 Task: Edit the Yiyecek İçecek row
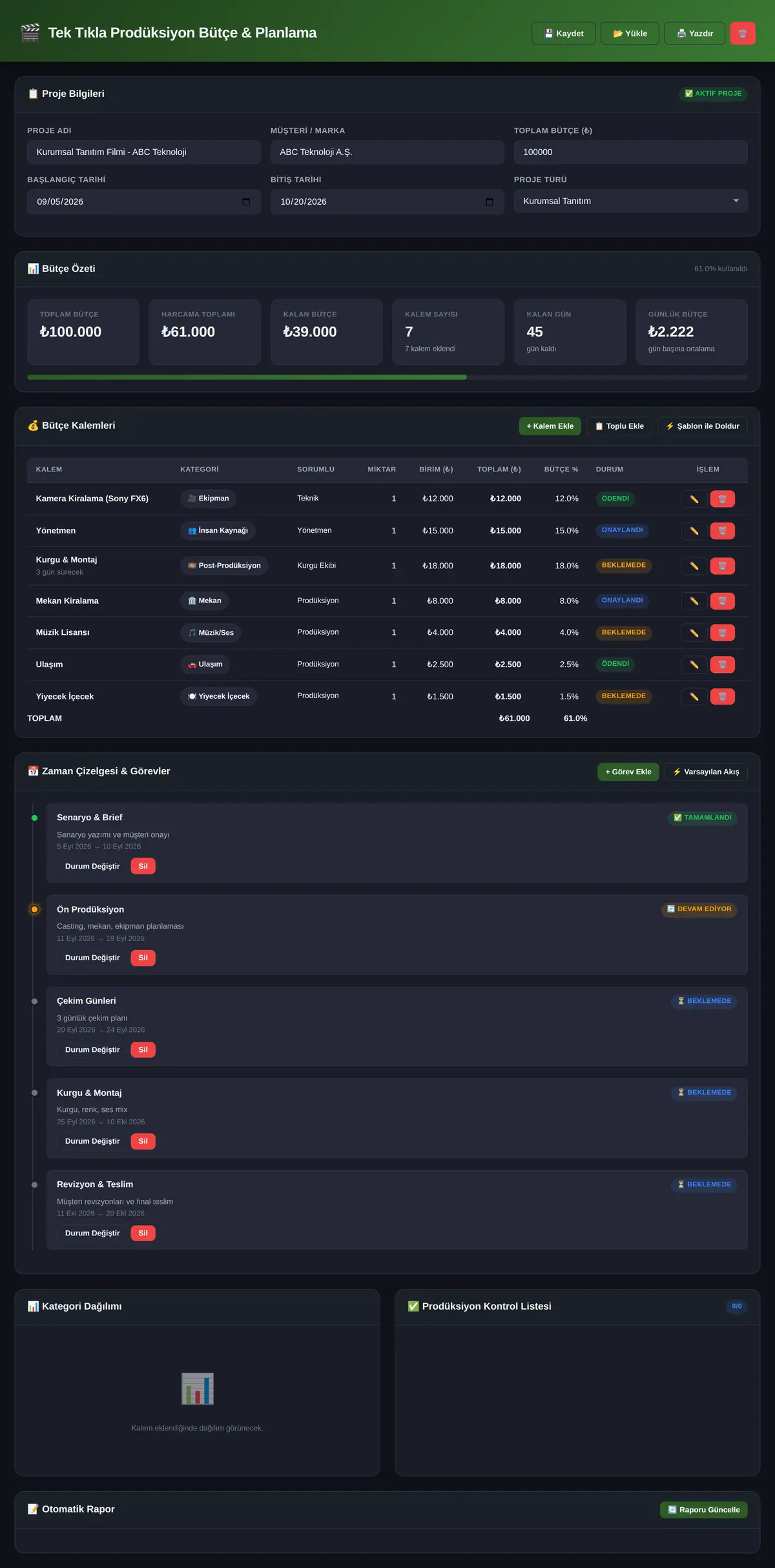point(694,697)
